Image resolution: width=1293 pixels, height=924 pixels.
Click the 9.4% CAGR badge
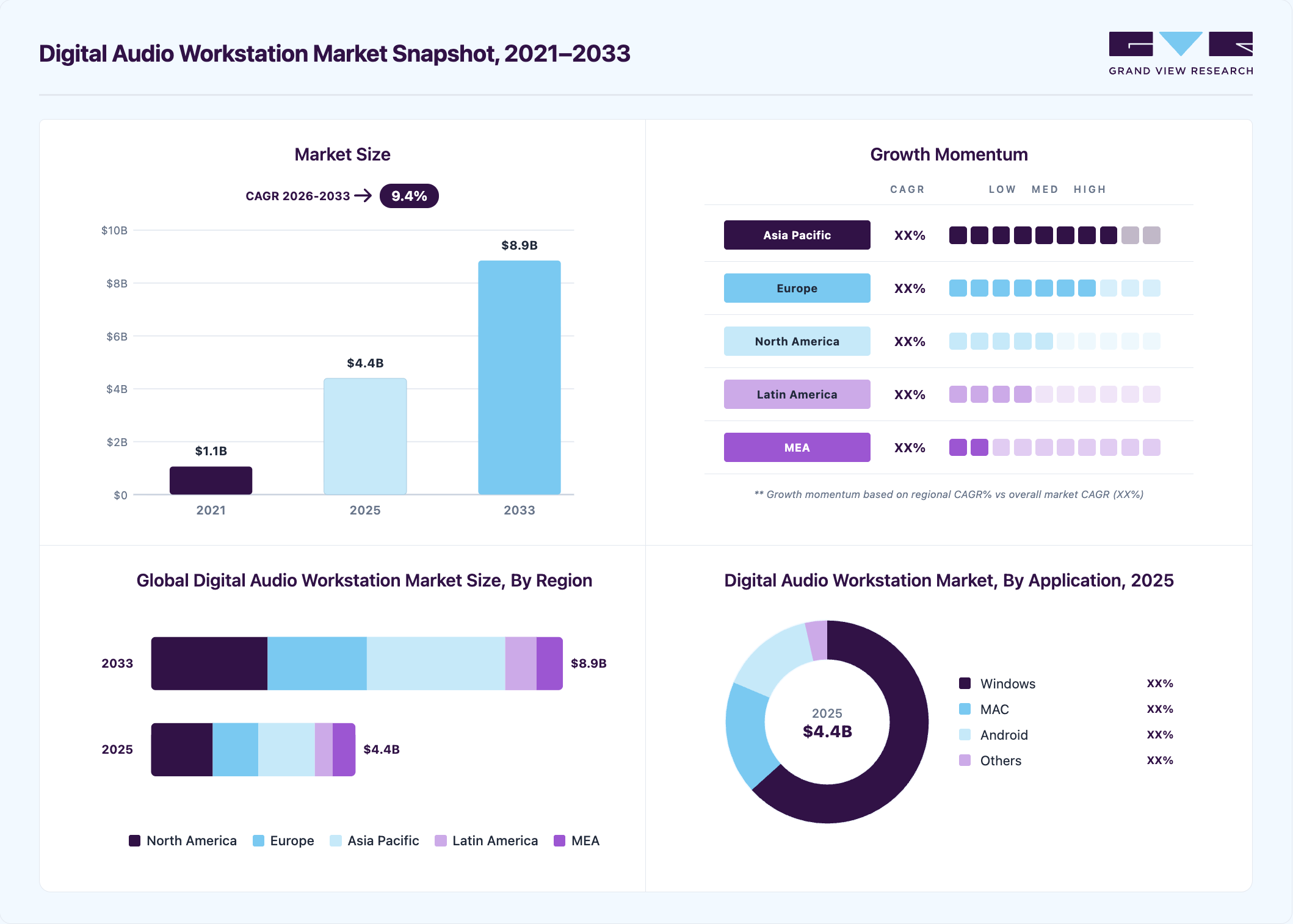409,196
